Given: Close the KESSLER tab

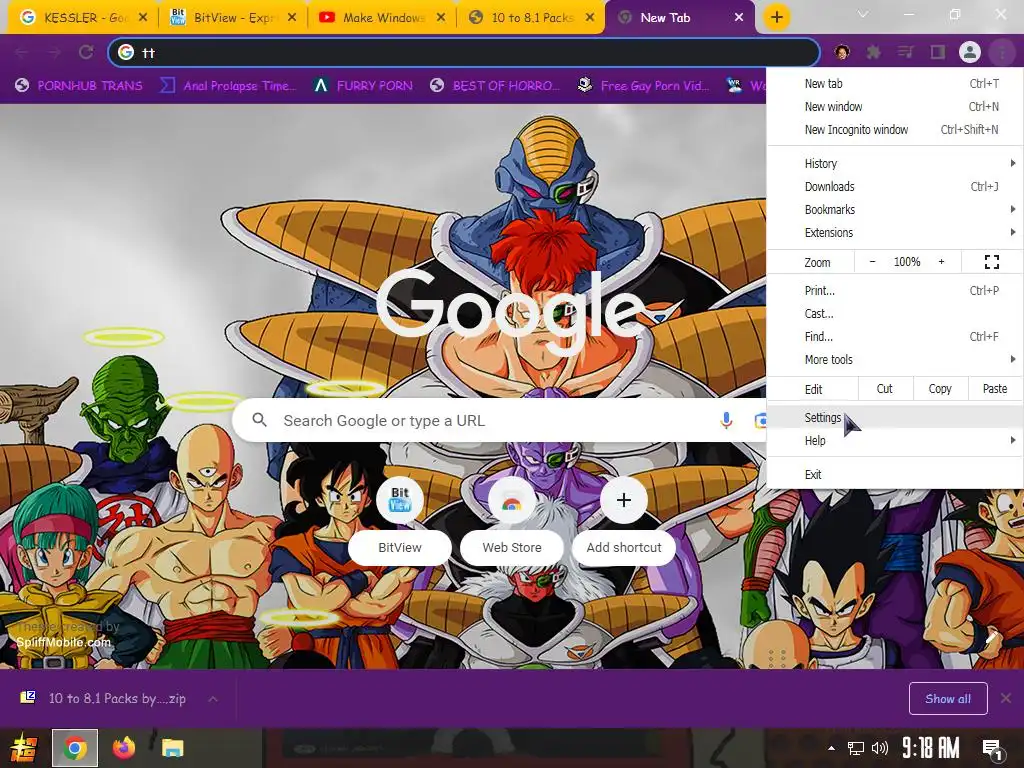Looking at the screenshot, I should coord(142,18).
